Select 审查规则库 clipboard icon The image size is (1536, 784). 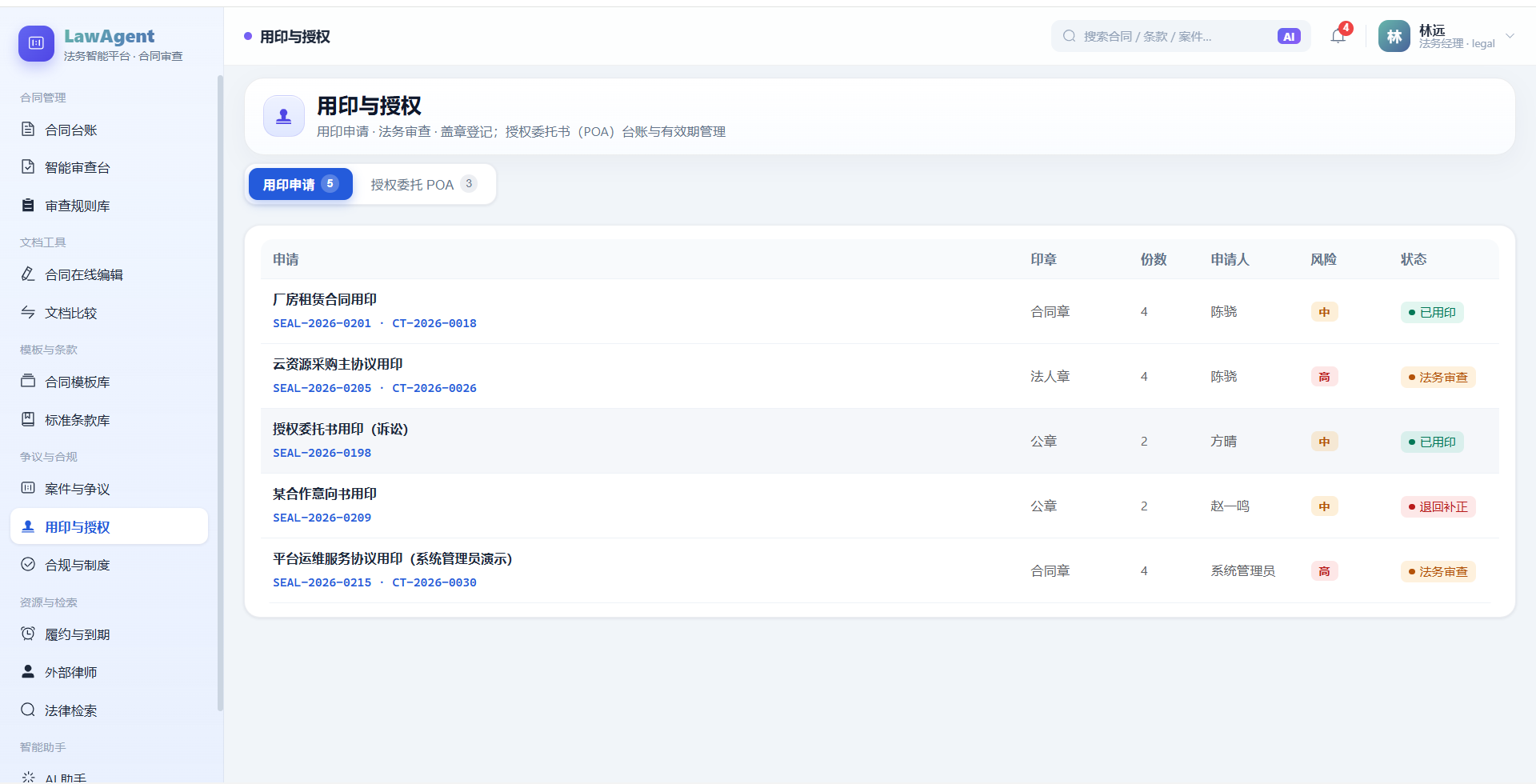tap(28, 206)
